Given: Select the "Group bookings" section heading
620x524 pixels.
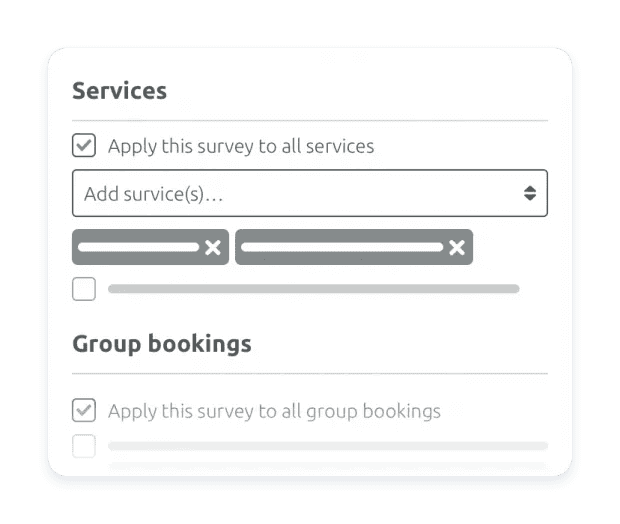Looking at the screenshot, I should (161, 344).
